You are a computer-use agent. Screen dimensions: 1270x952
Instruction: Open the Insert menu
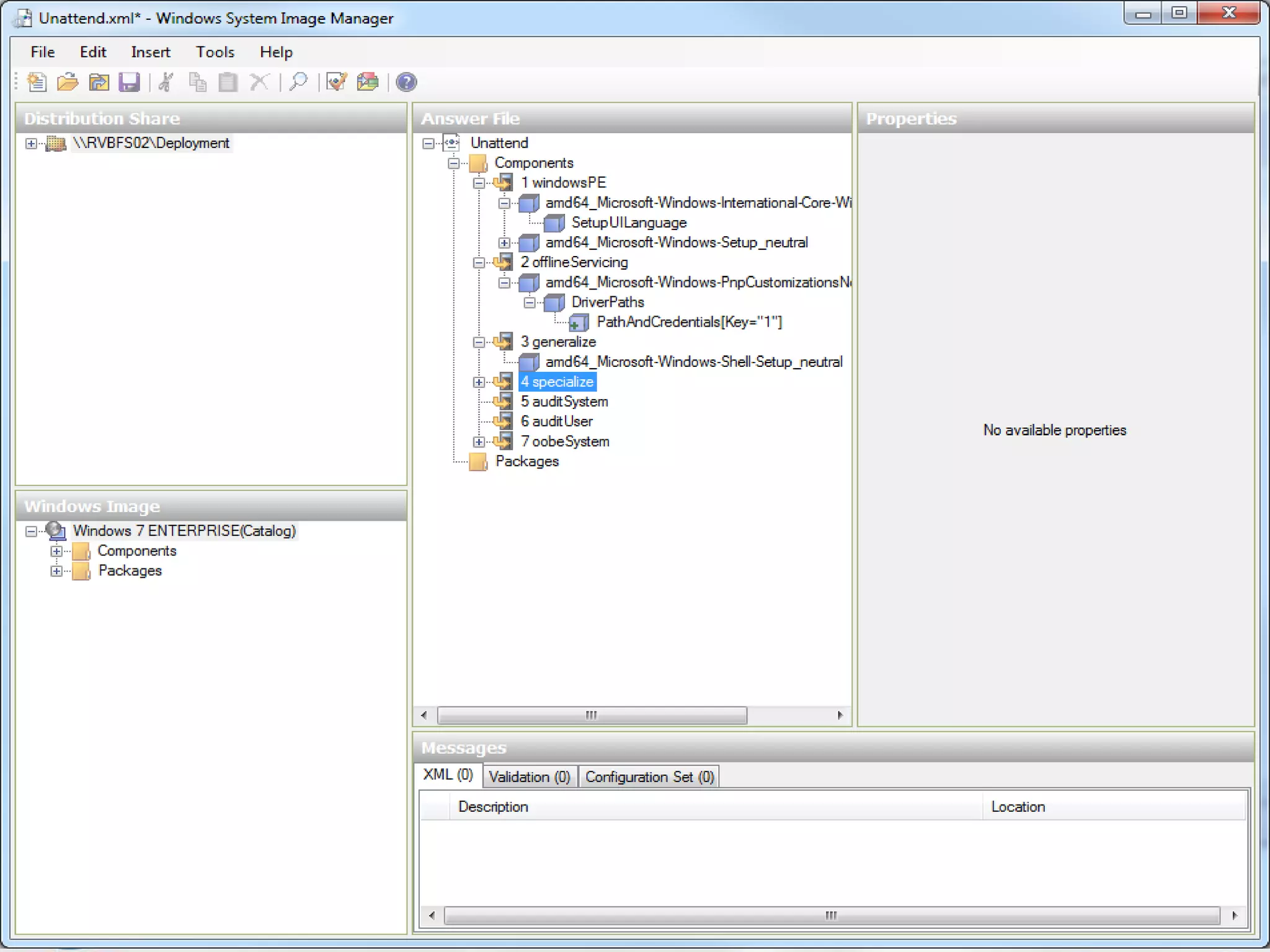click(151, 52)
